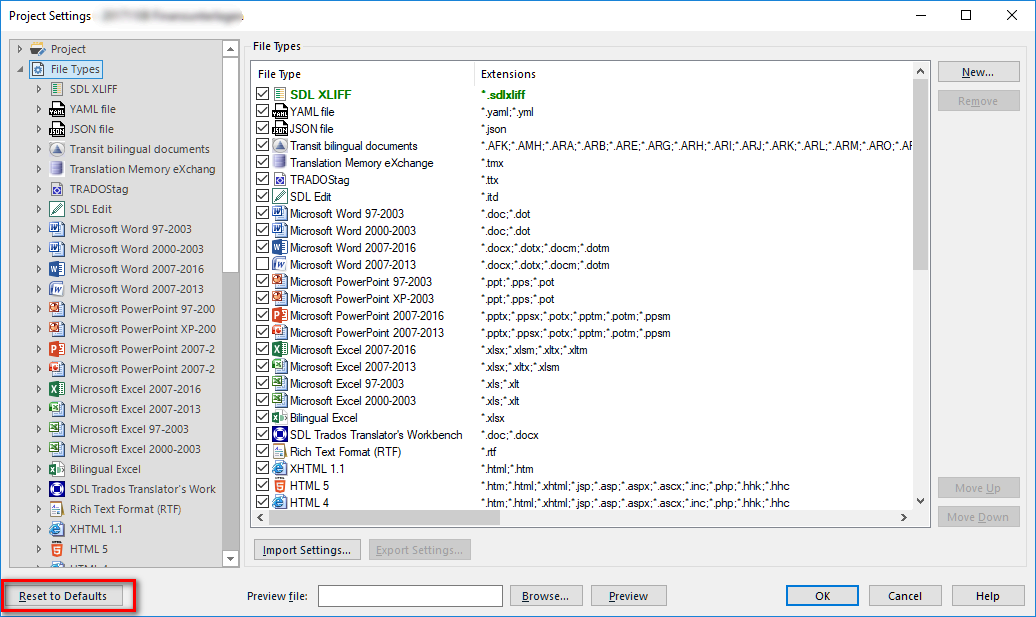This screenshot has height=617, width=1036.
Task: Click the Help button
Action: tap(988, 596)
